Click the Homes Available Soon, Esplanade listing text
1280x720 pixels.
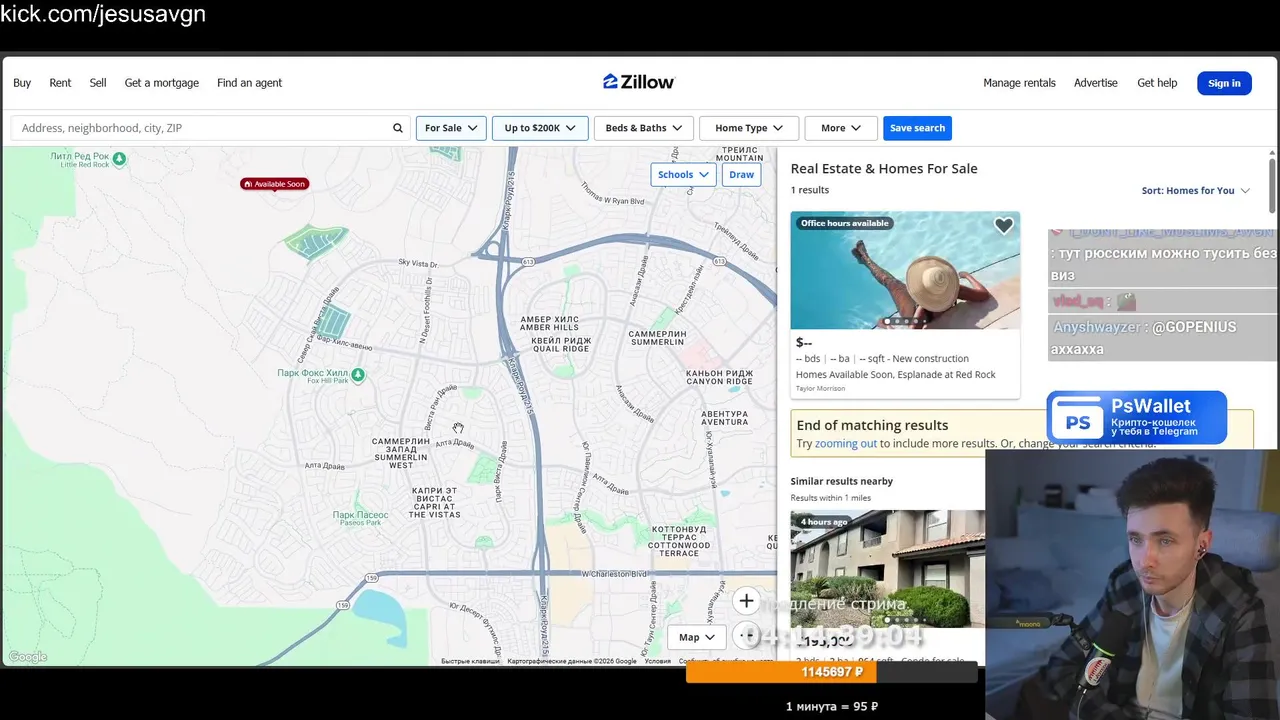pyautogui.click(x=896, y=375)
